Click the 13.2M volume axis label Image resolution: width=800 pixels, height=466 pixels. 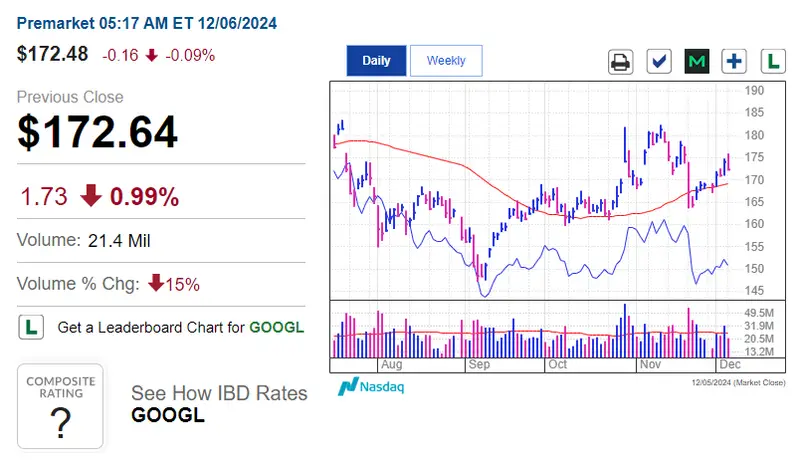pos(759,352)
